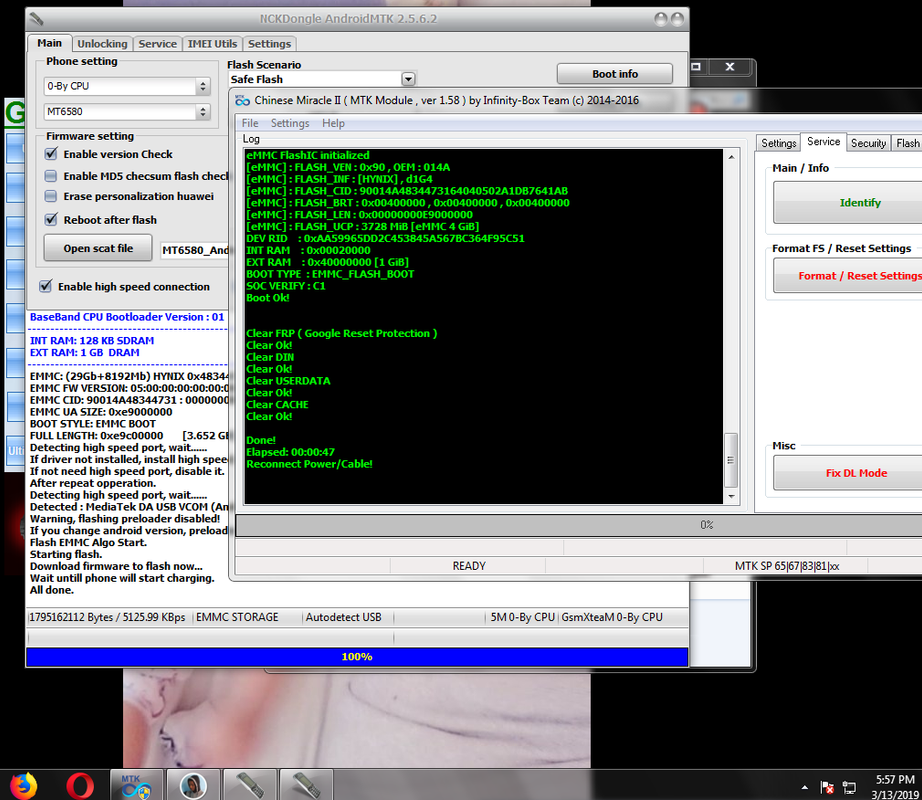The image size is (922, 800).
Task: Open the portrait photo taskbar app
Action: tap(193, 785)
